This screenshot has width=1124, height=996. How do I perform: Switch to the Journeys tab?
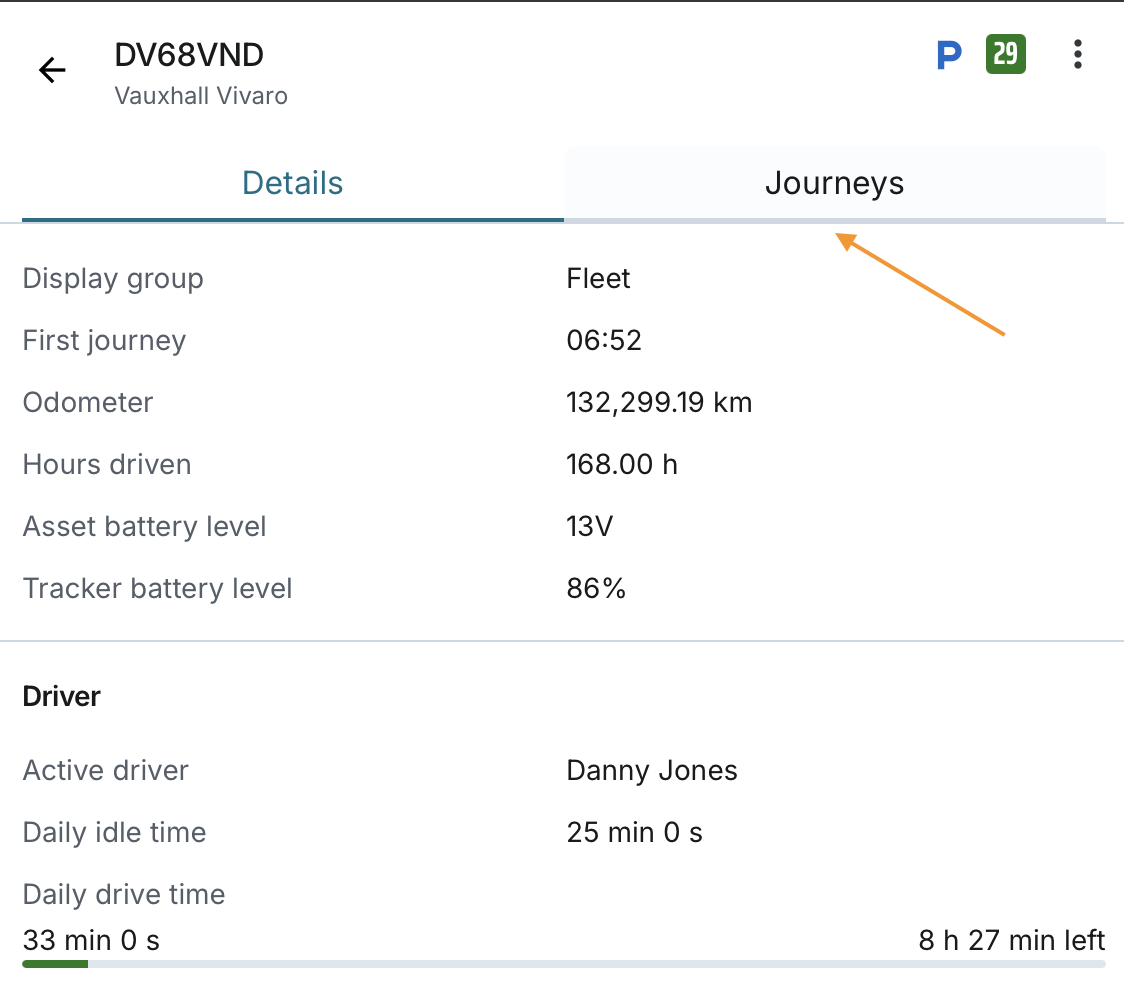click(834, 184)
